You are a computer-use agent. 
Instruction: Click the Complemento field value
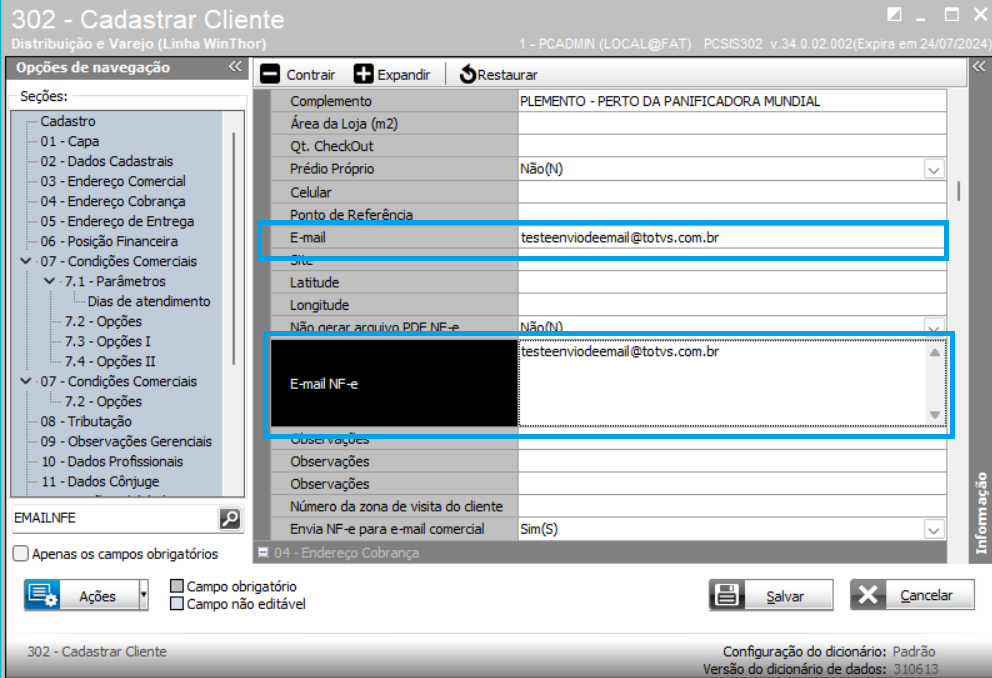732,101
